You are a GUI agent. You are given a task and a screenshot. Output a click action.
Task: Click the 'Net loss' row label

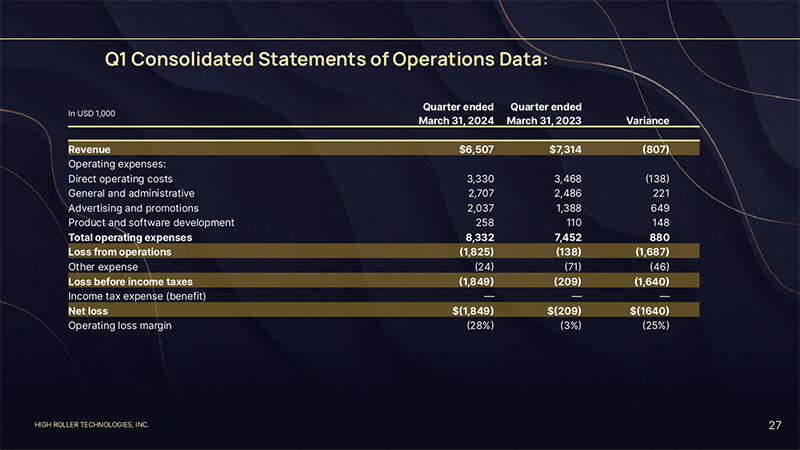87,311
